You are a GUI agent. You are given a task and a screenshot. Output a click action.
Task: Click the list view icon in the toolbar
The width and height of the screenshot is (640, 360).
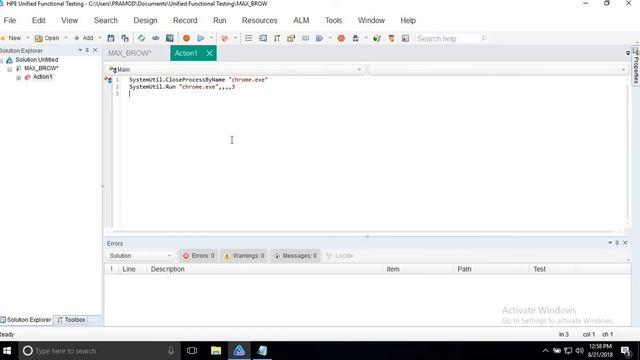coord(249,38)
